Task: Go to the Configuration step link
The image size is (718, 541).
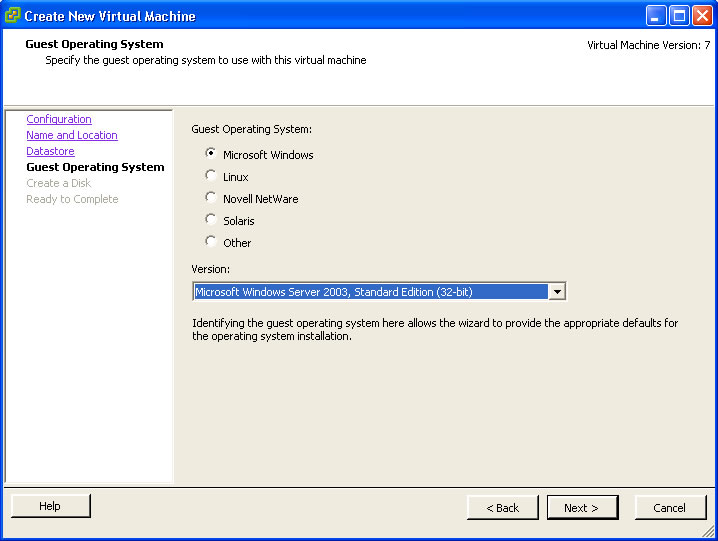Action: tap(59, 119)
